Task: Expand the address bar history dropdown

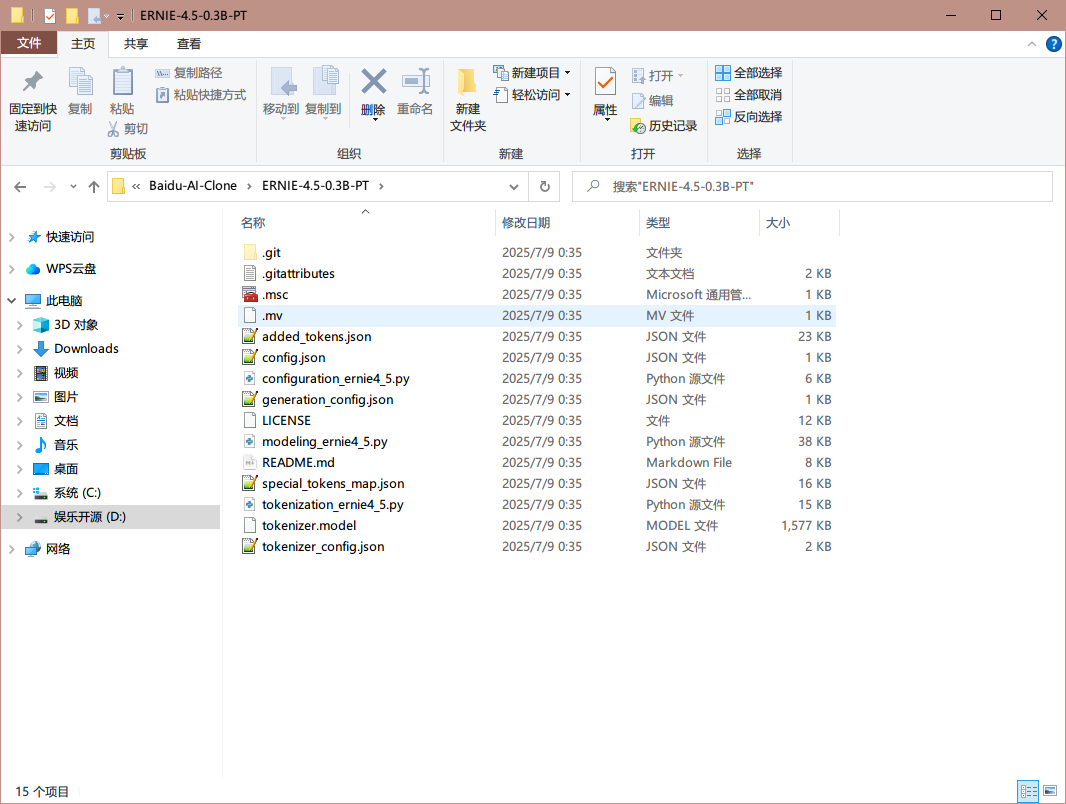Action: point(514,186)
